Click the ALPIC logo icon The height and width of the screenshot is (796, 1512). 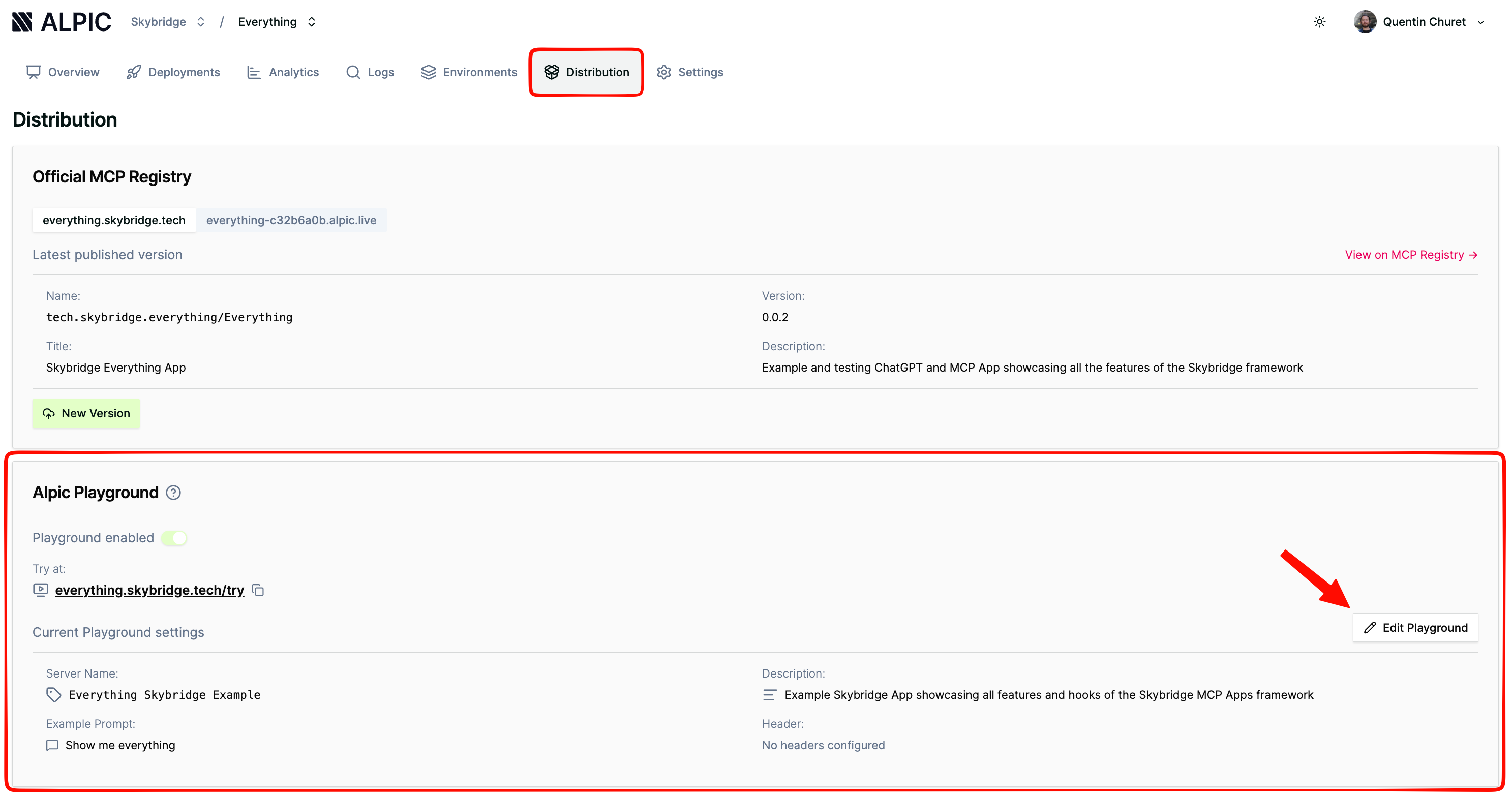click(x=22, y=22)
